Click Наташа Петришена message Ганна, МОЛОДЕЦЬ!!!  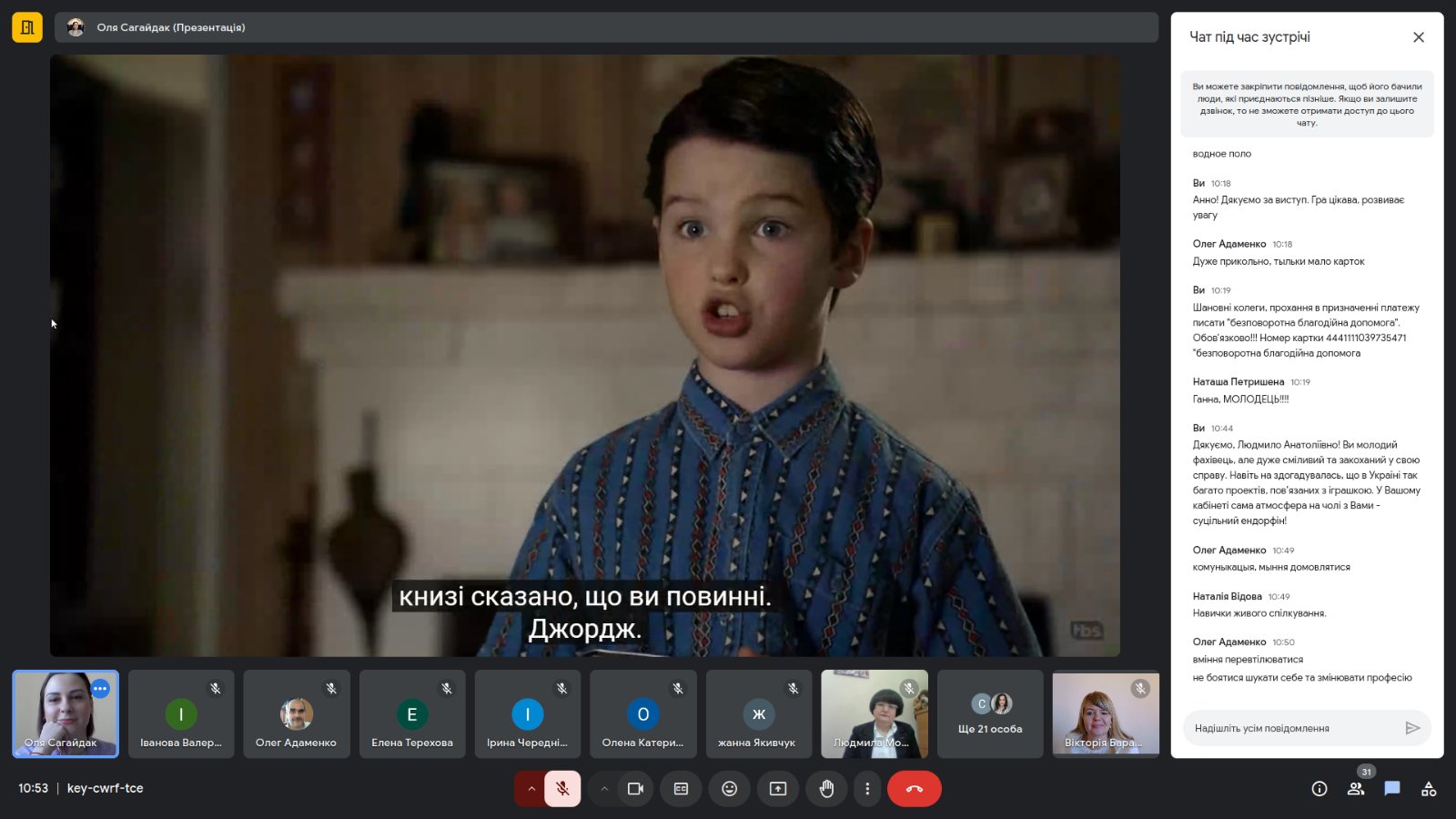point(1240,399)
